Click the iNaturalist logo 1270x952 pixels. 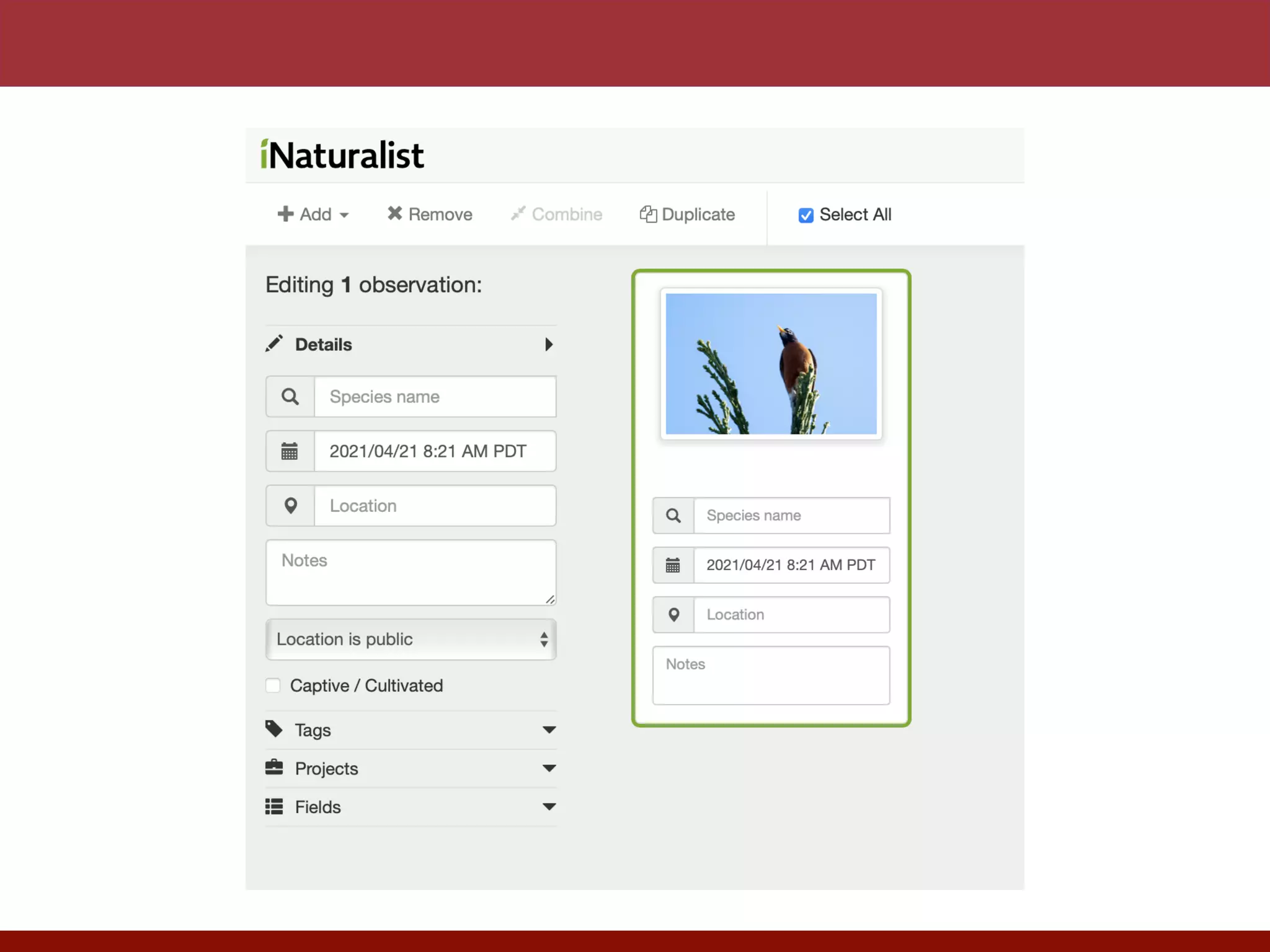click(x=342, y=155)
